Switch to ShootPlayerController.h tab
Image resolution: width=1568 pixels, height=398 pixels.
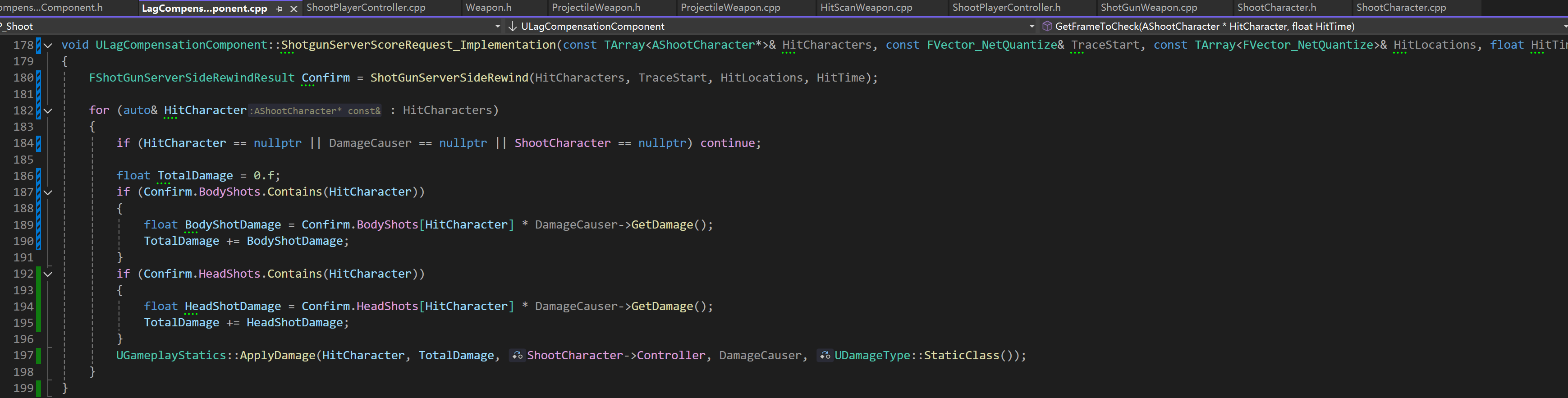click(1006, 8)
